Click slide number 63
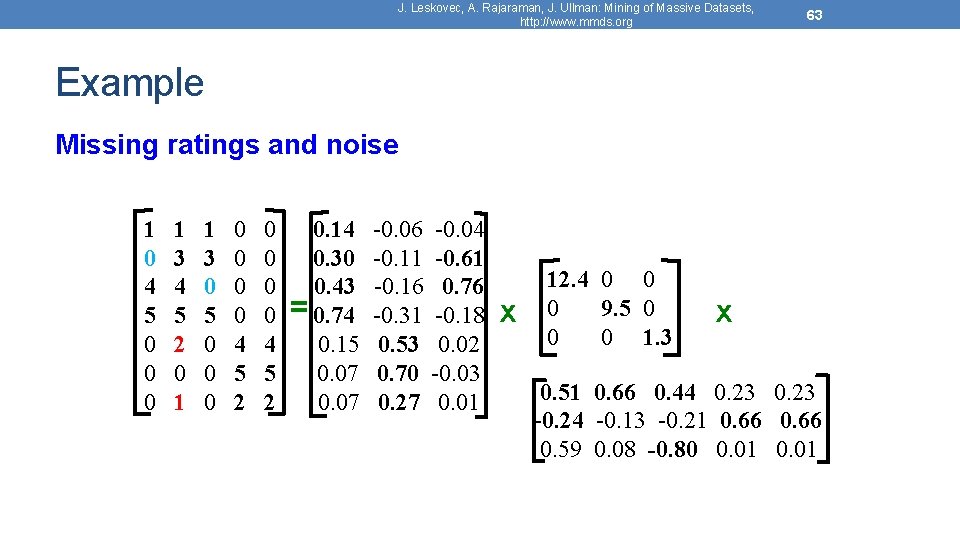 pos(814,15)
